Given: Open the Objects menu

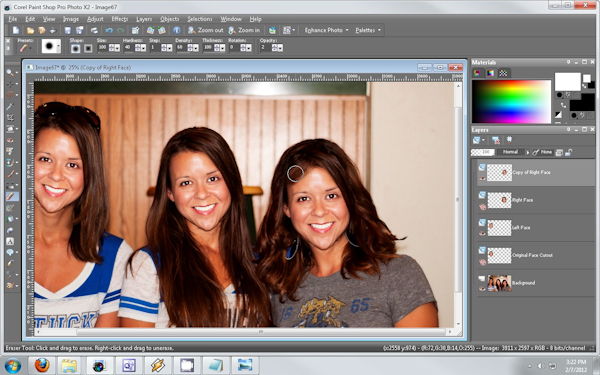Looking at the screenshot, I should pos(170,19).
